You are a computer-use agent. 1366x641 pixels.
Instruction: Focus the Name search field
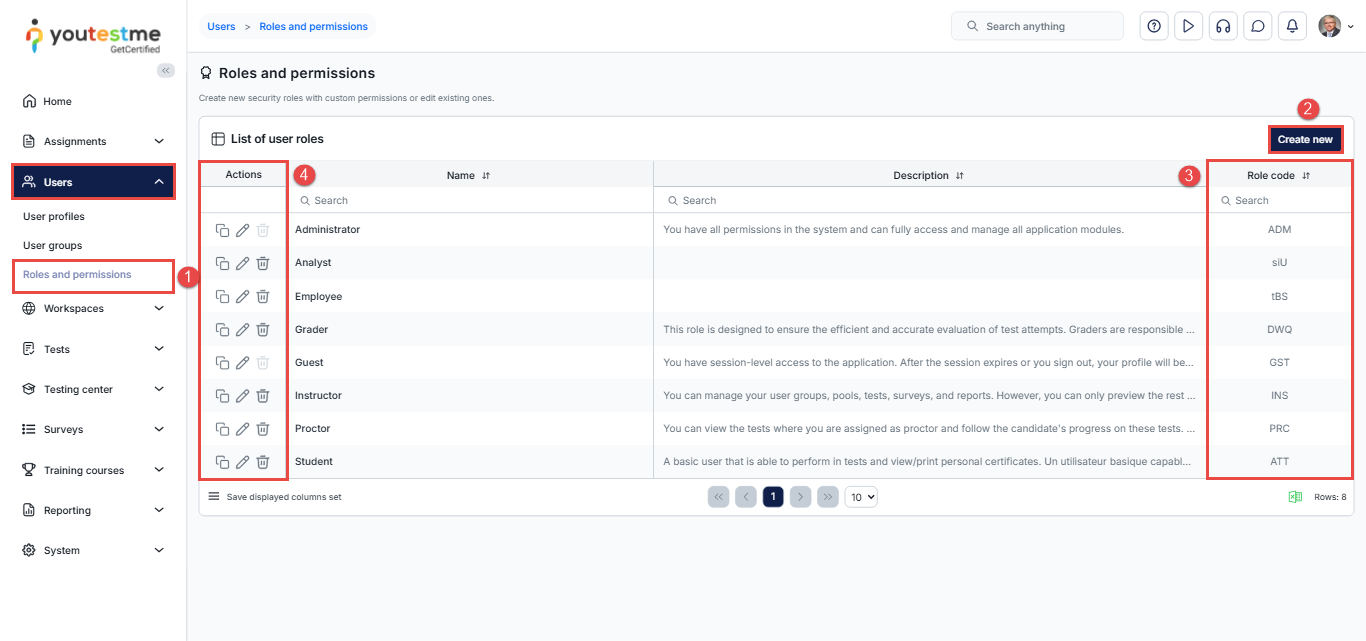click(470, 201)
